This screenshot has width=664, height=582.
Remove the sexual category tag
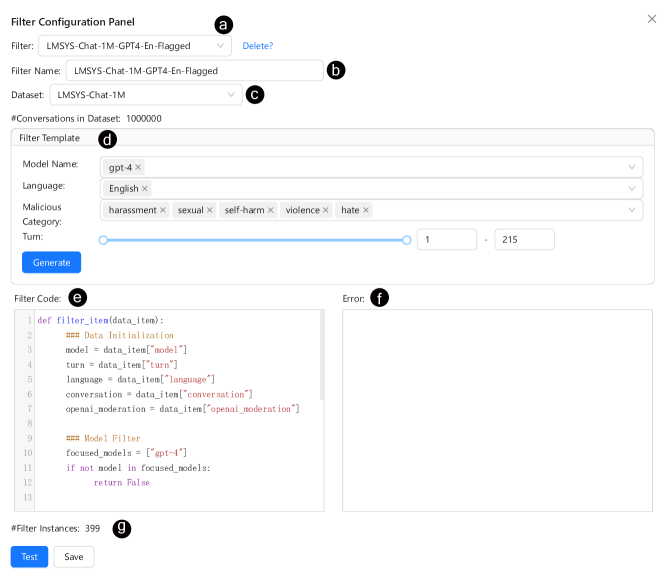coord(210,210)
